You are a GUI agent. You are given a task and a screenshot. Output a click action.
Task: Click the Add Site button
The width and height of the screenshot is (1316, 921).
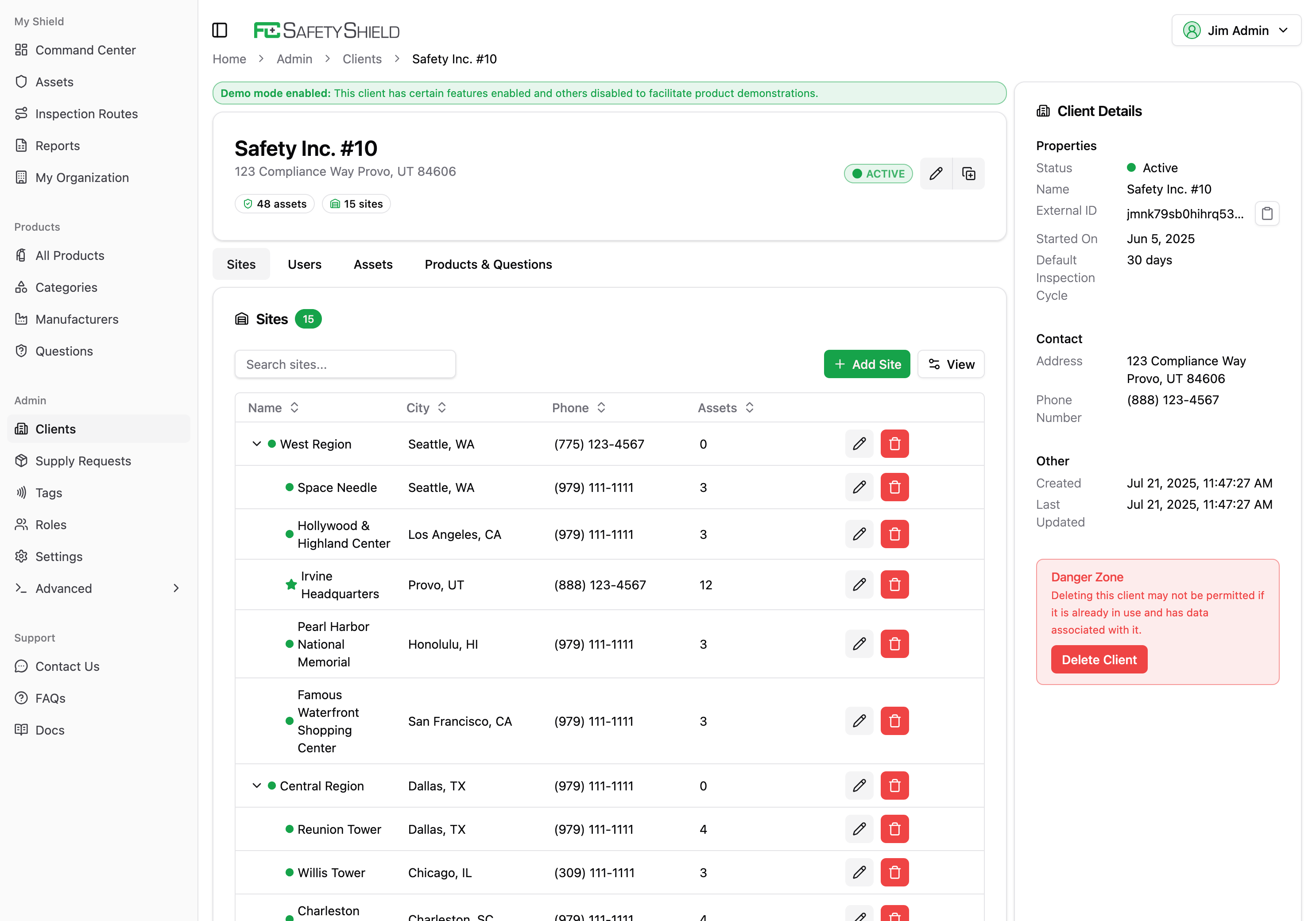[x=867, y=364]
